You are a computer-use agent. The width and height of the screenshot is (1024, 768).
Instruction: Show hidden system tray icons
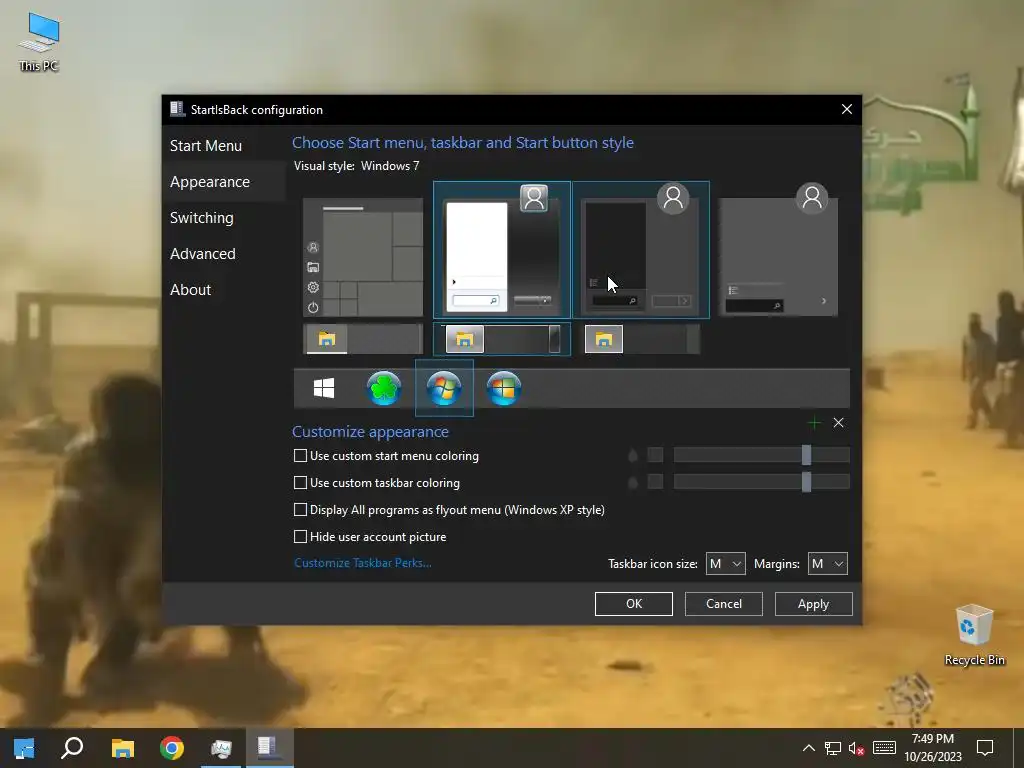click(808, 748)
